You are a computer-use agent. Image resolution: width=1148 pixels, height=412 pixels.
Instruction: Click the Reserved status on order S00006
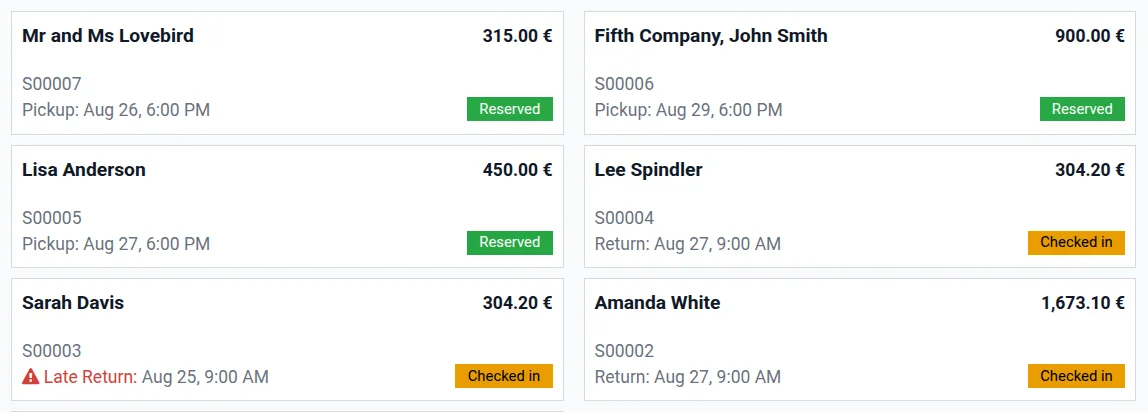[x=1082, y=109]
